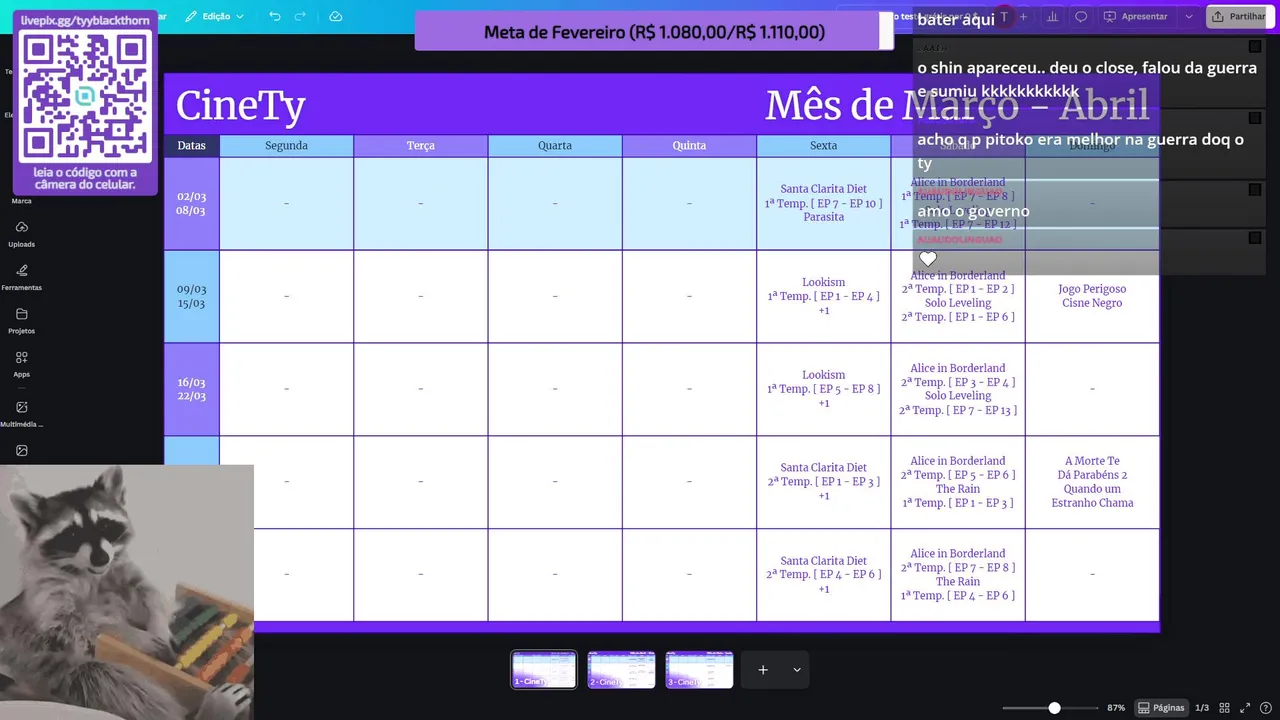Select the Lookism EP 5 - EP 8 cell
The height and width of the screenshot is (720, 1280).
pos(824,389)
